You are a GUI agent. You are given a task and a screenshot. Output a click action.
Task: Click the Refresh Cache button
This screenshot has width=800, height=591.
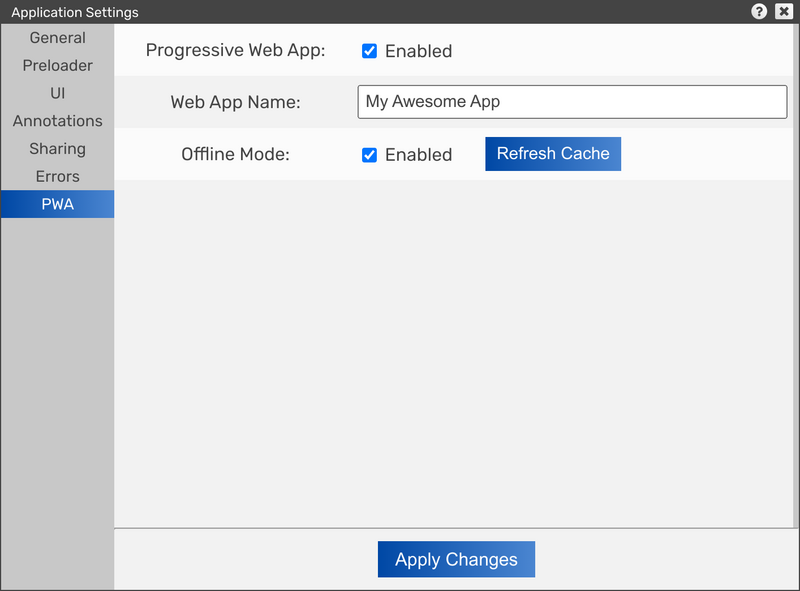tap(552, 154)
